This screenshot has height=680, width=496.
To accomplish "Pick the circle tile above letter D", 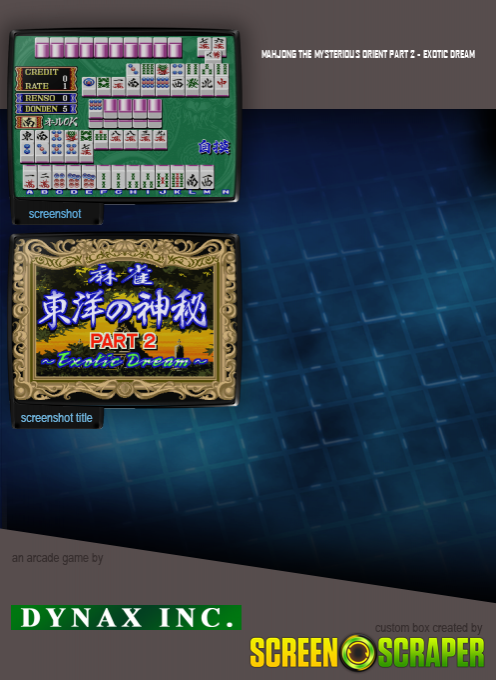I will tap(74, 177).
